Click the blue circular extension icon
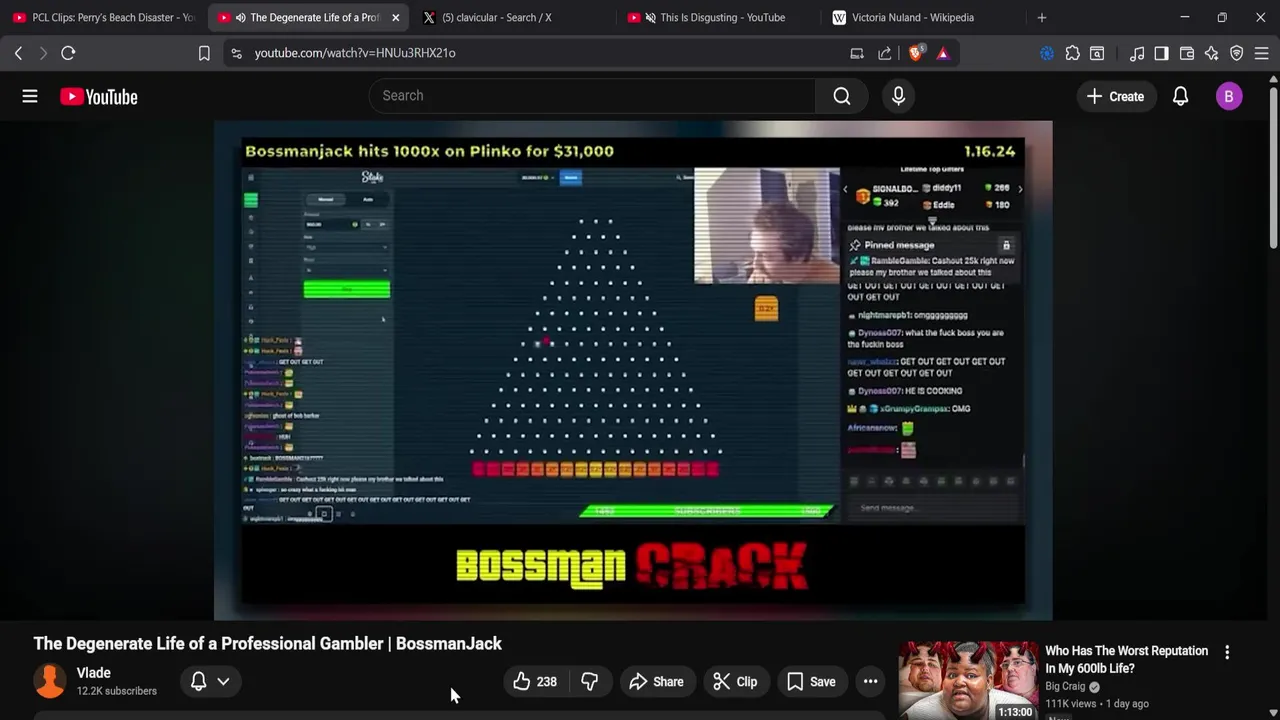The height and width of the screenshot is (720, 1280). [x=1047, y=53]
